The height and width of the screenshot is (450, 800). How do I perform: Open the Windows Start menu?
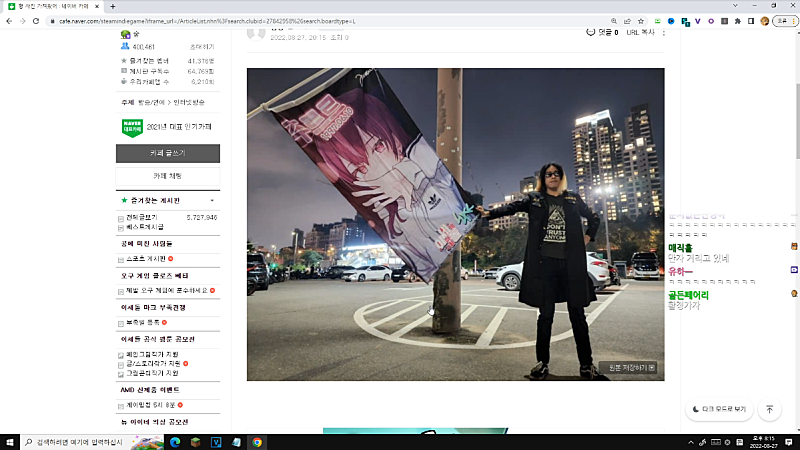tap(10, 441)
